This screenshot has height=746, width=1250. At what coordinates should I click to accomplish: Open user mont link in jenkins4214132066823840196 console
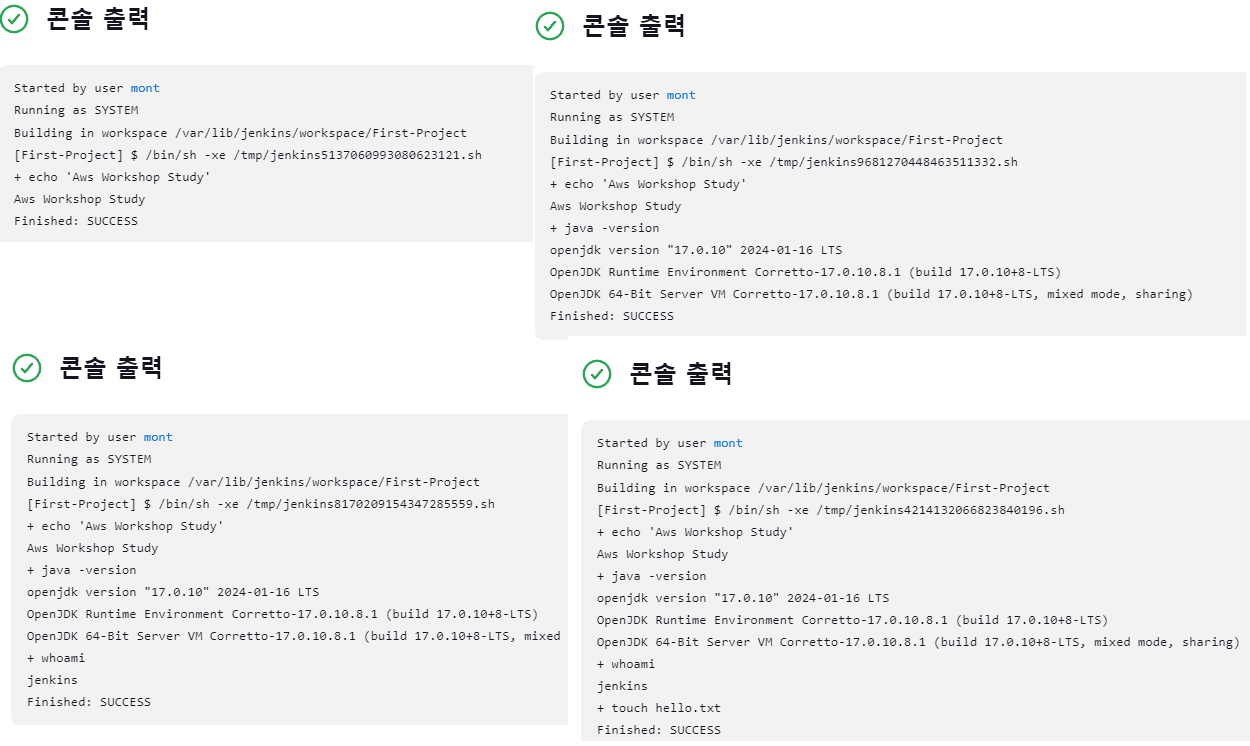(x=728, y=443)
